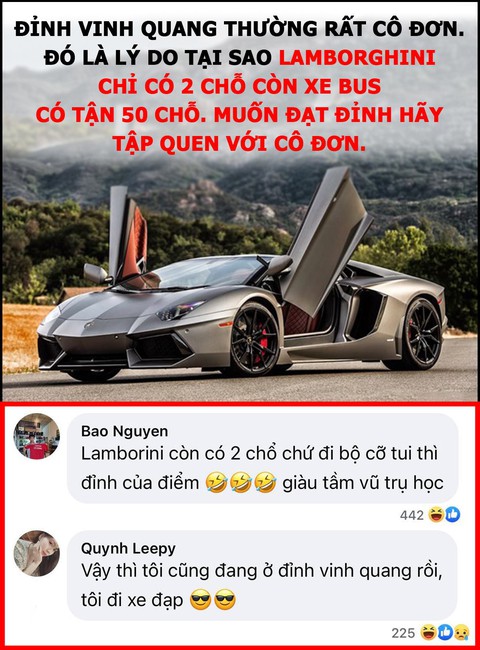Click the Lamborghini car photo
The image size is (480, 650).
click(x=240, y=202)
